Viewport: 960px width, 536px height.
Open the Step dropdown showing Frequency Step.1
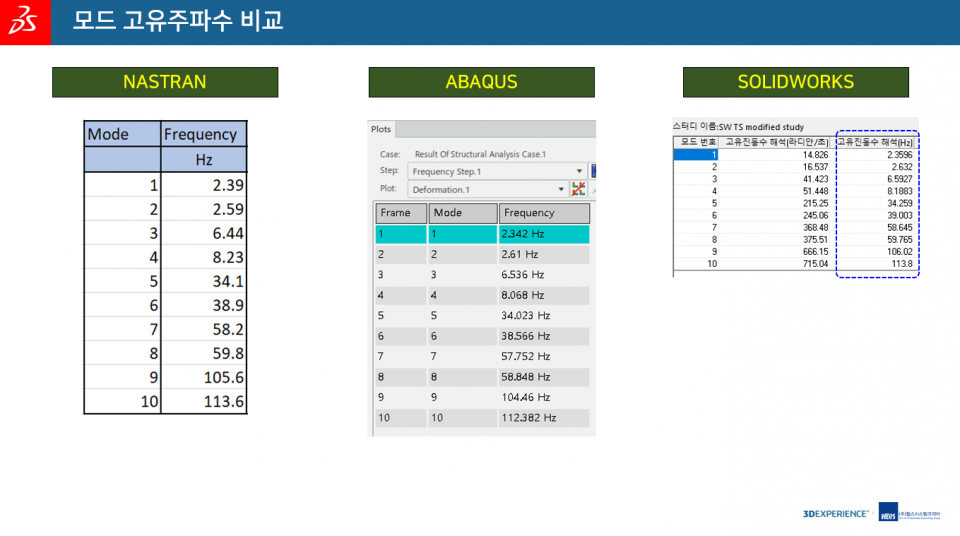click(497, 172)
